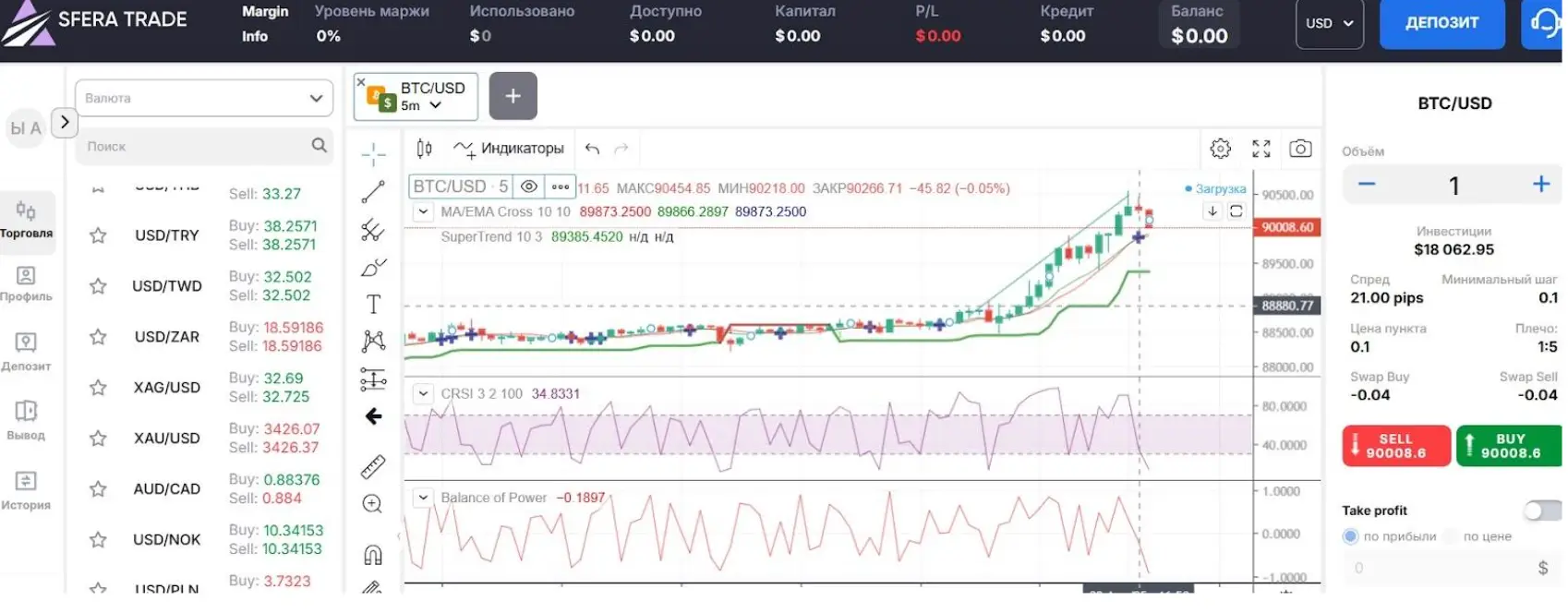Favorite the USD/NOK pair star
Screen dimensions: 1568x613
point(98,540)
